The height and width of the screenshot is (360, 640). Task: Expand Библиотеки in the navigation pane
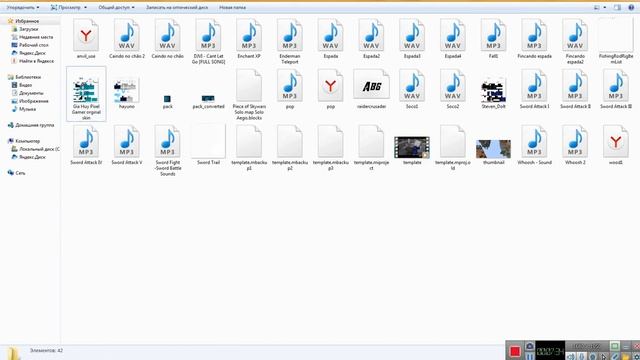28,77
